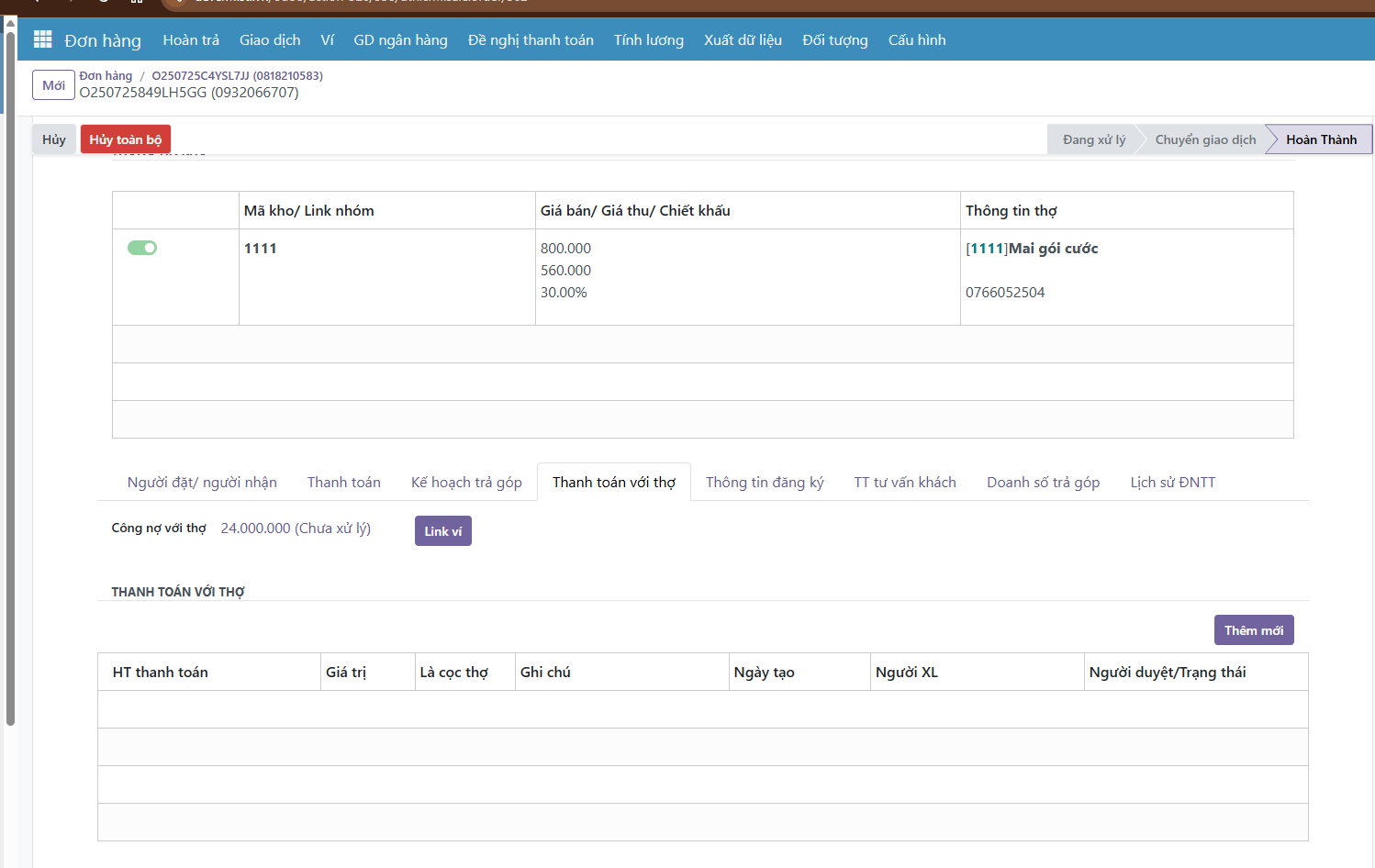
Task: Select the Chuyển giao dịch status
Action: point(1205,139)
